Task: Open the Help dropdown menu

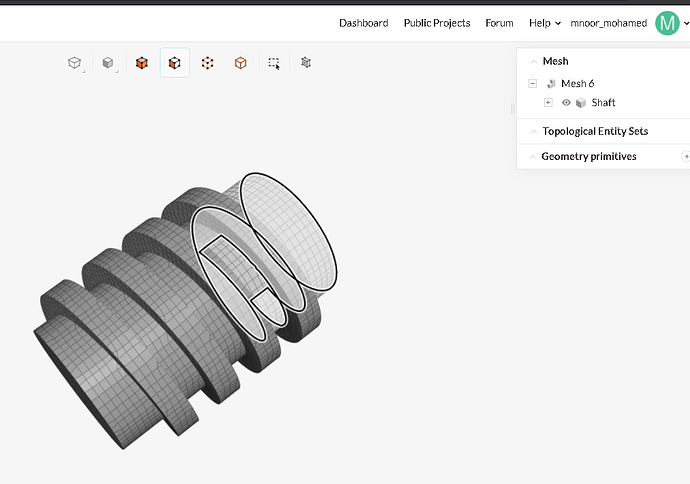Action: 544,23
